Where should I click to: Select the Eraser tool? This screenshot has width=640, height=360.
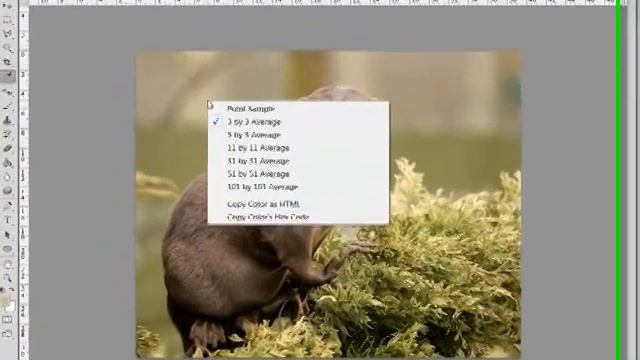(x=7, y=148)
